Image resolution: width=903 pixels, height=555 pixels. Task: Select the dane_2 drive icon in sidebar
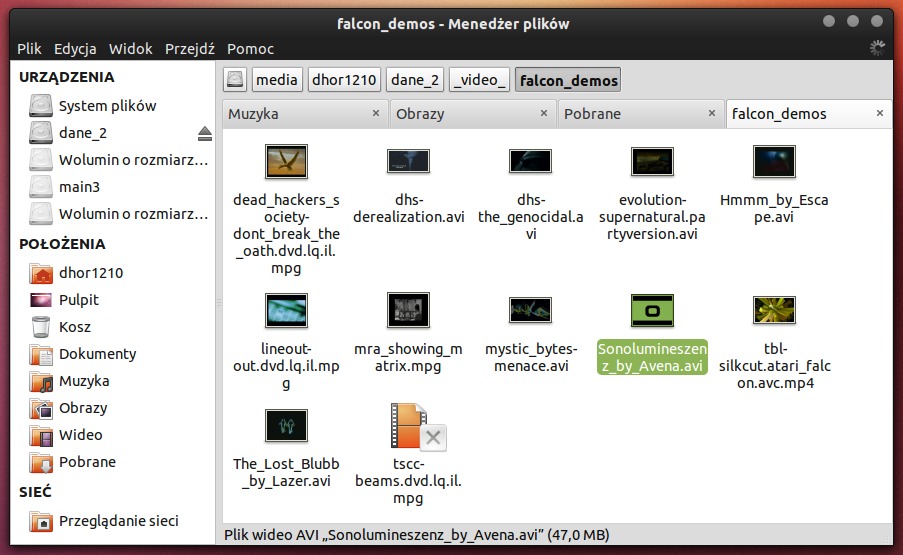[41, 133]
